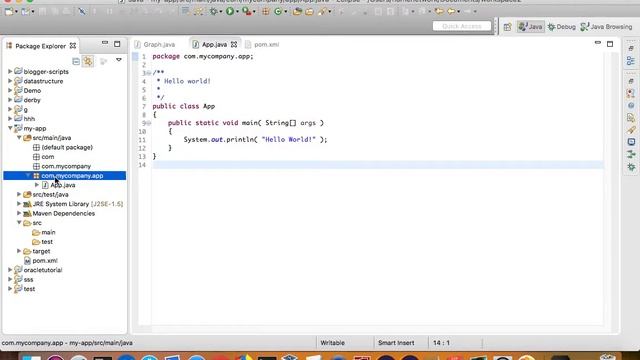Switch to the Java Browsing perspective
This screenshot has width=640, height=360.
click(606, 27)
